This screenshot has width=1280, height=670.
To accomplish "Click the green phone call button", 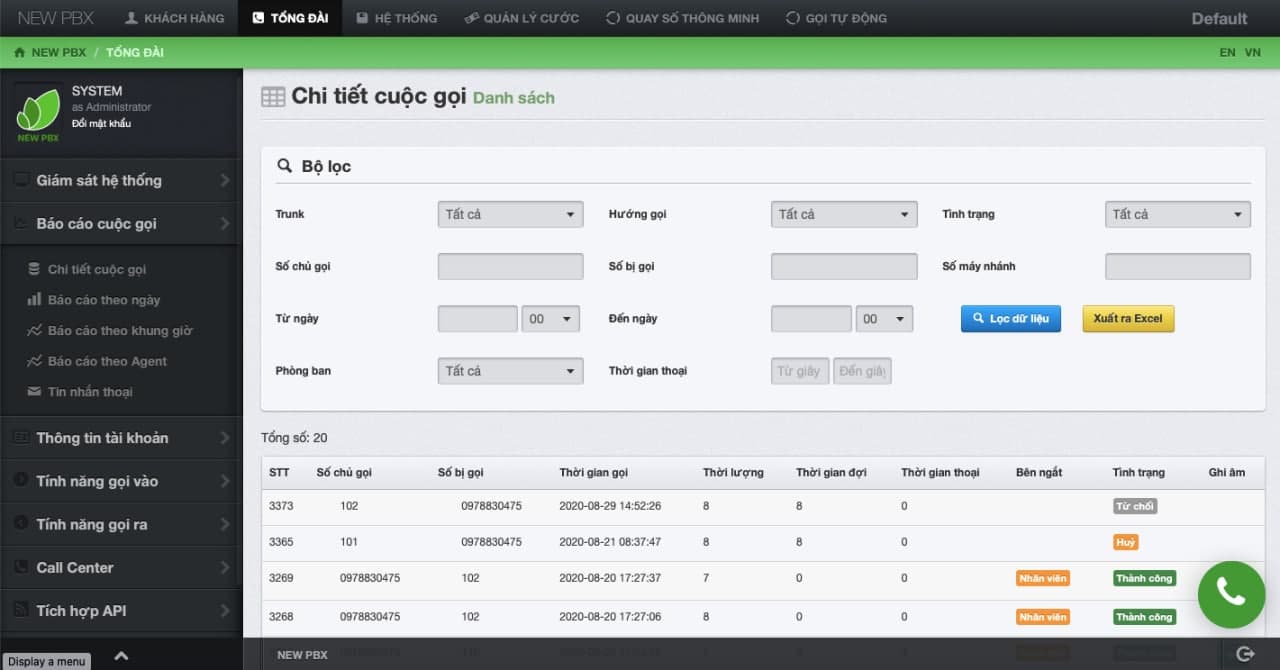I will [1231, 595].
